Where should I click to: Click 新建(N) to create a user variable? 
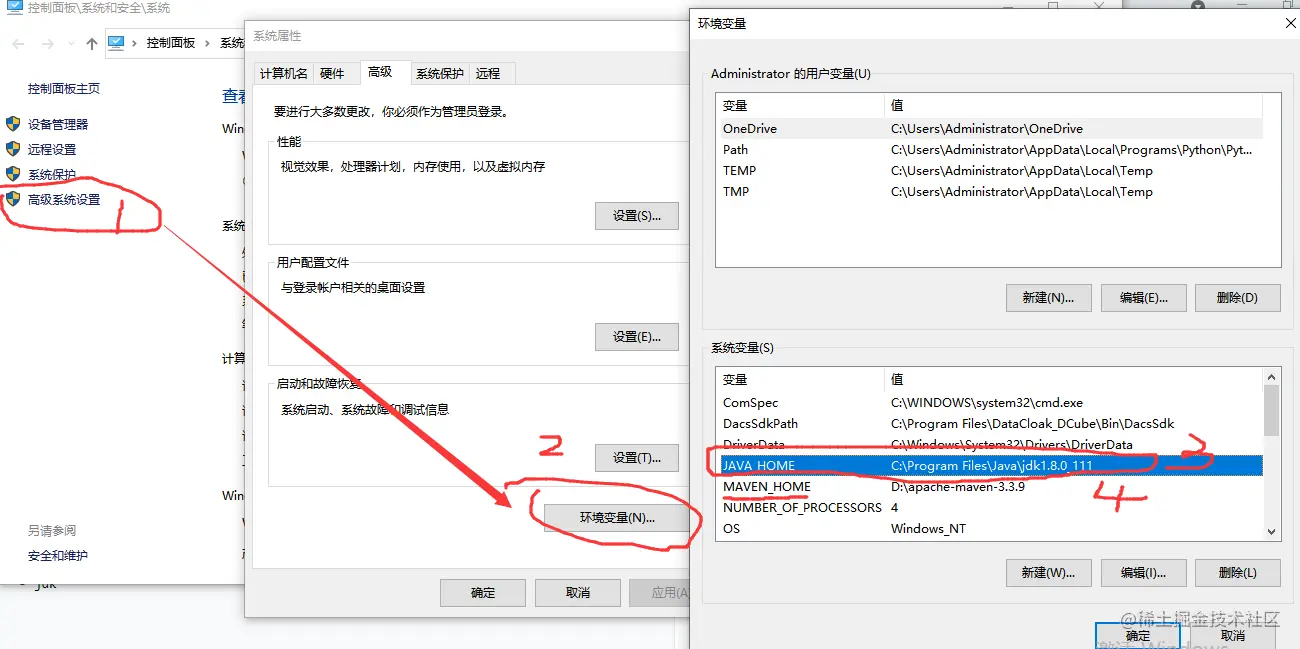1048,297
